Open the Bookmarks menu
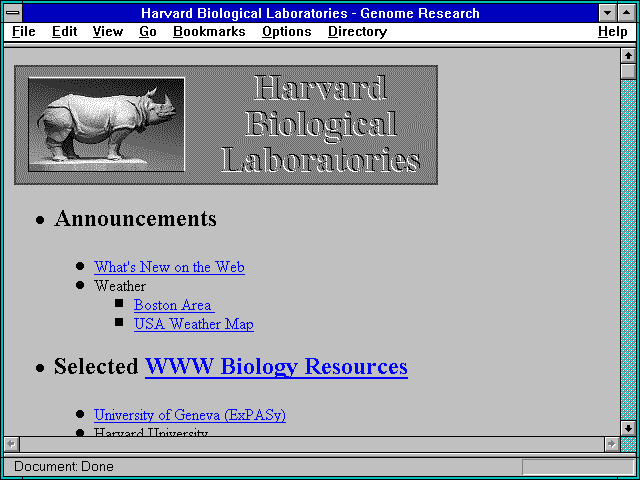The height and width of the screenshot is (480, 640). [209, 32]
